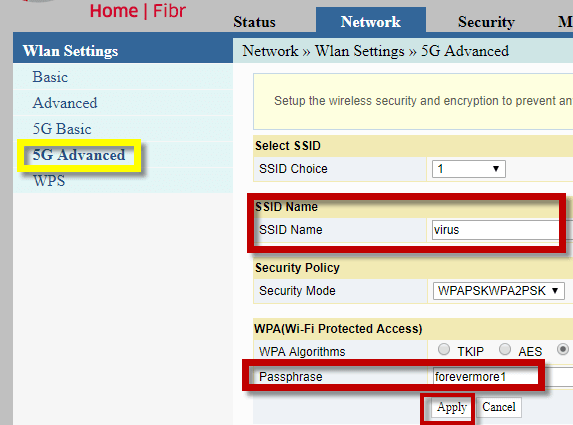The image size is (573, 425).
Task: Click the SSID Choice dropdown arrow
Action: coord(496,169)
